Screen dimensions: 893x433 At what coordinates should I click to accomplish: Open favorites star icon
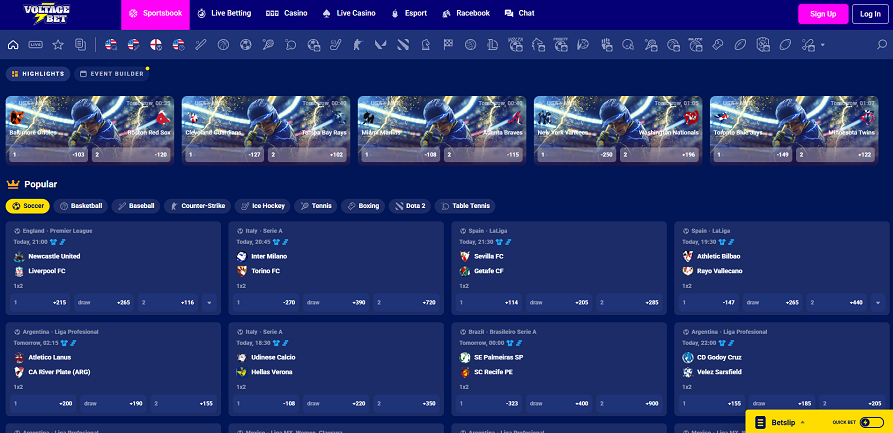pyautogui.click(x=58, y=44)
